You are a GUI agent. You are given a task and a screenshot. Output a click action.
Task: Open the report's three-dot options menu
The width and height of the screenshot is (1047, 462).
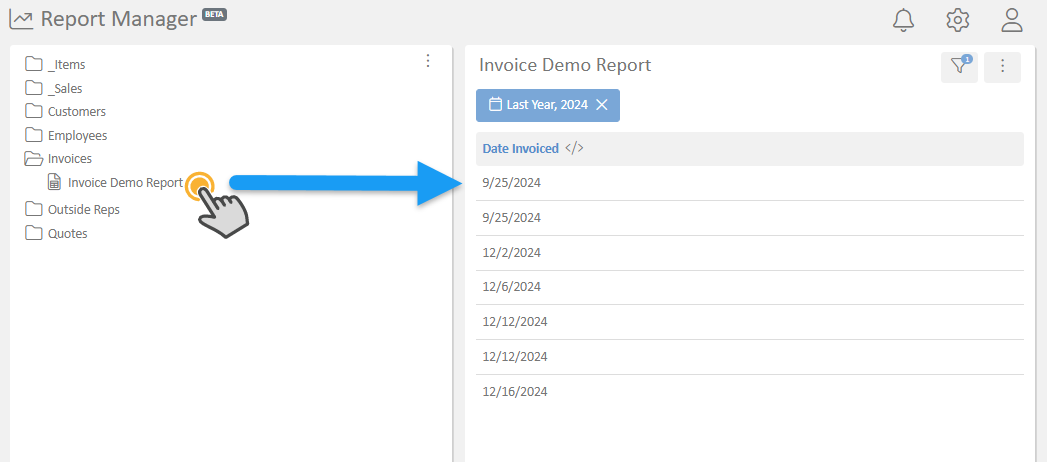click(x=1002, y=67)
